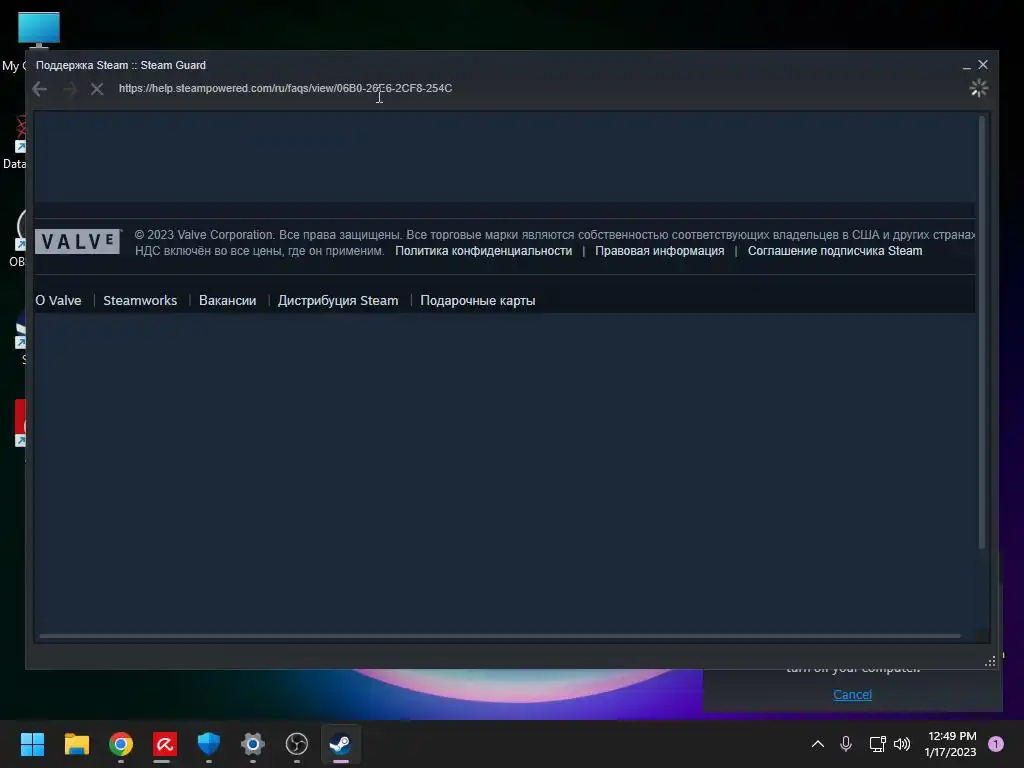This screenshot has width=1024, height=768.
Task: Click the forward navigation arrow
Action: click(69, 89)
